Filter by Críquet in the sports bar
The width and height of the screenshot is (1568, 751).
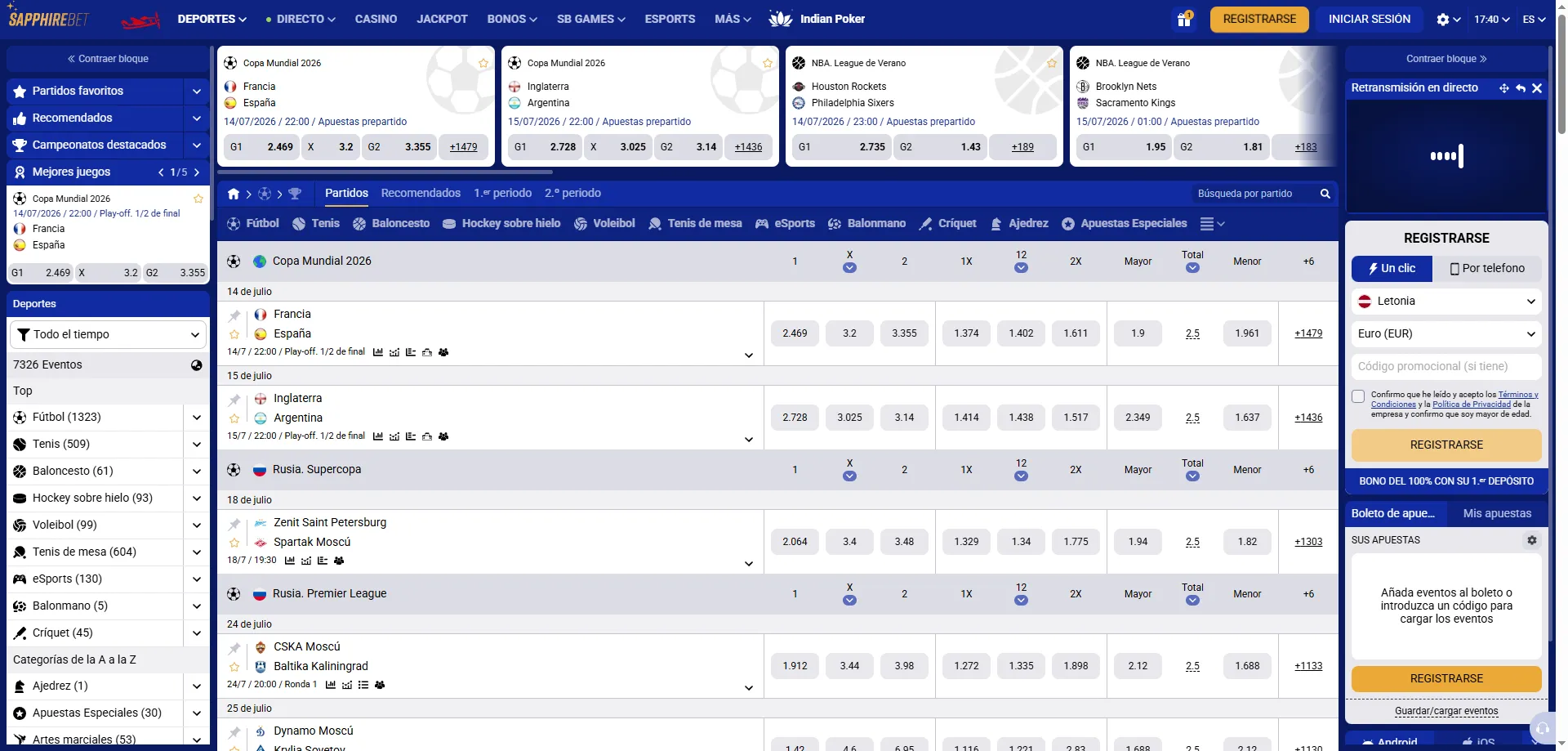pos(947,223)
